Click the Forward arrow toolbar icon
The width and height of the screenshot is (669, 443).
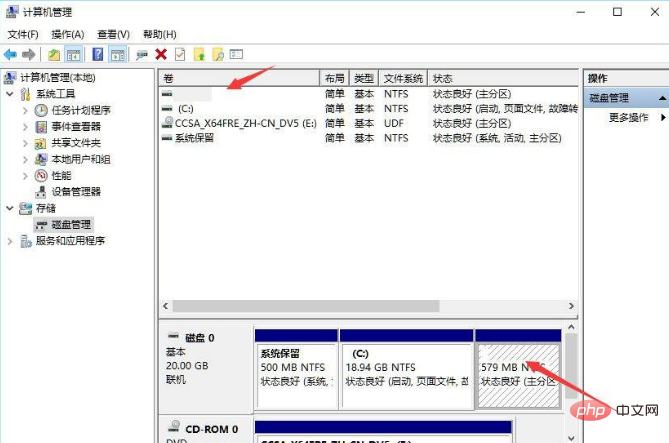[x=29, y=55]
